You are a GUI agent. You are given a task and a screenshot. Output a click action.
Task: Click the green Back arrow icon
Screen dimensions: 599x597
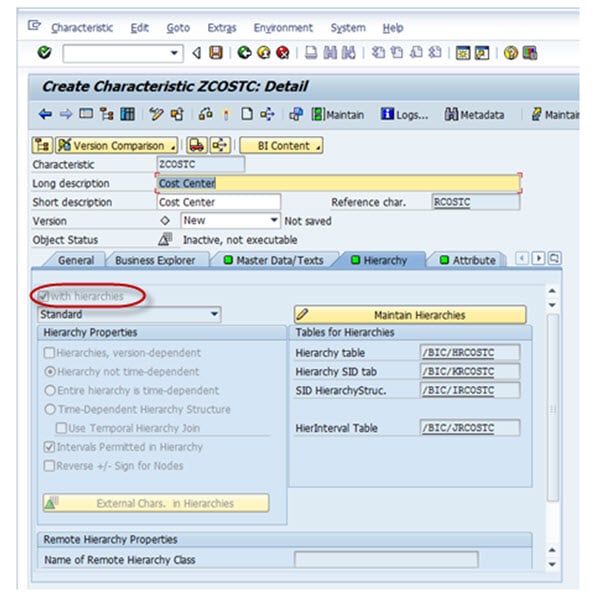244,53
